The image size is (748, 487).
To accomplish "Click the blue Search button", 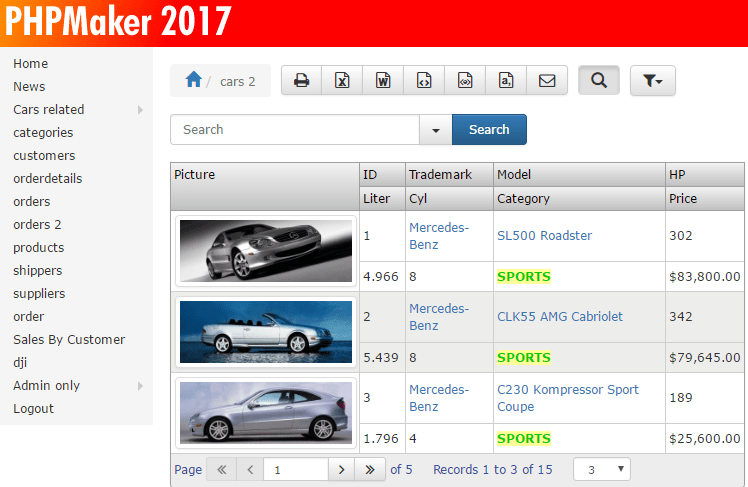I will pyautogui.click(x=489, y=130).
